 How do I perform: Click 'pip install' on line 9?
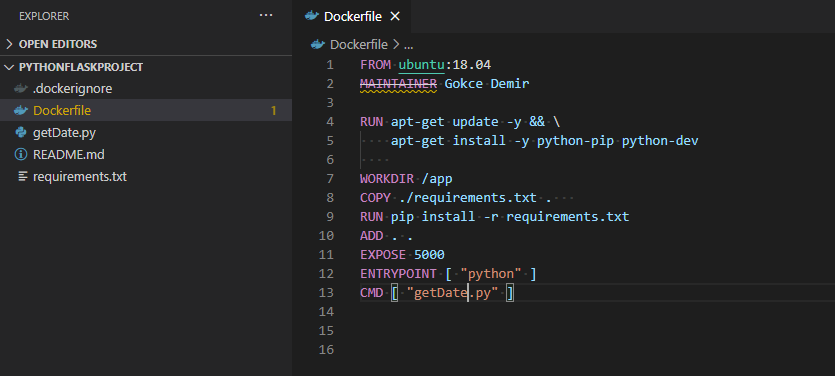(433, 217)
